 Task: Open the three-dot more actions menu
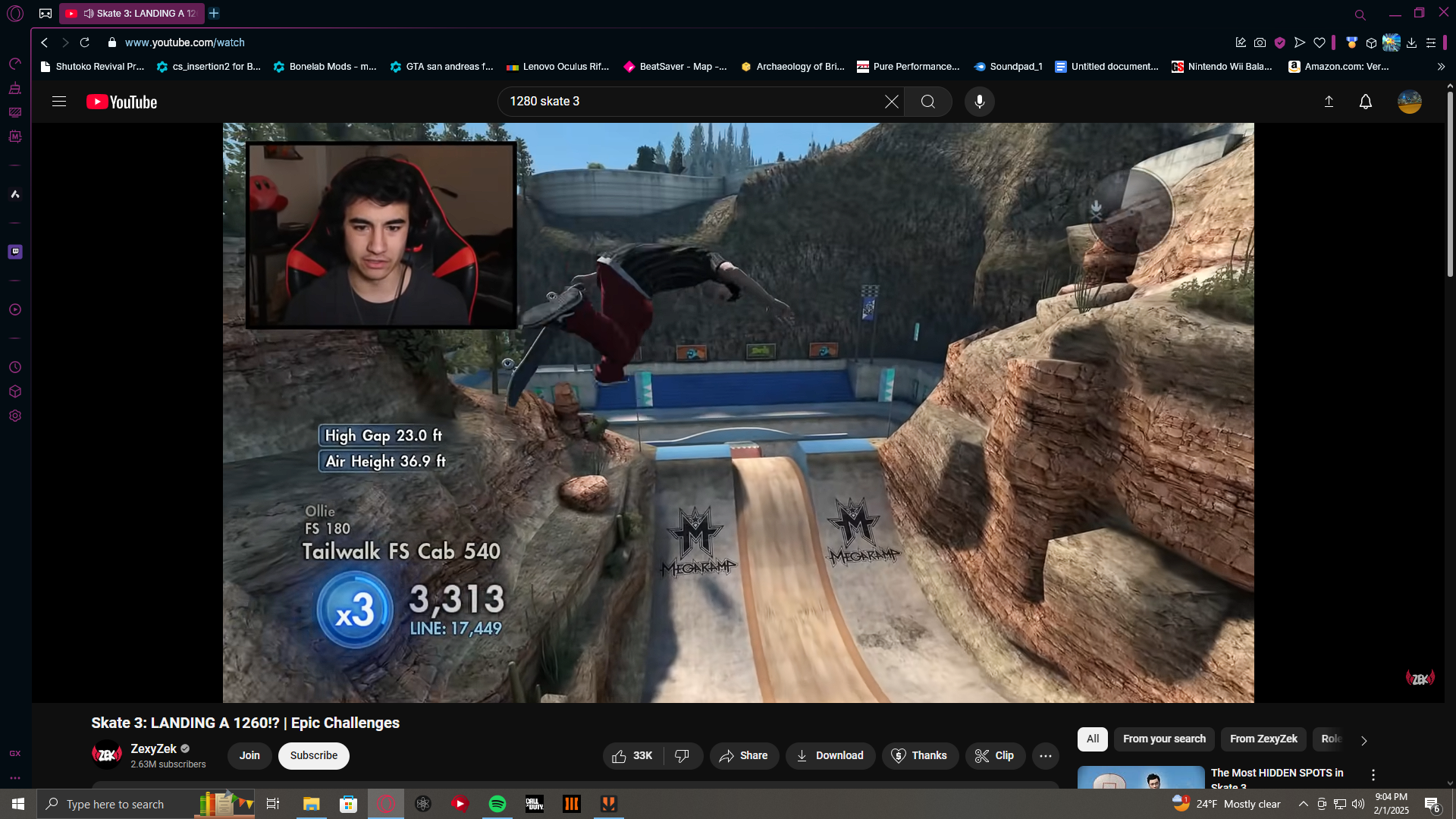[1045, 755]
